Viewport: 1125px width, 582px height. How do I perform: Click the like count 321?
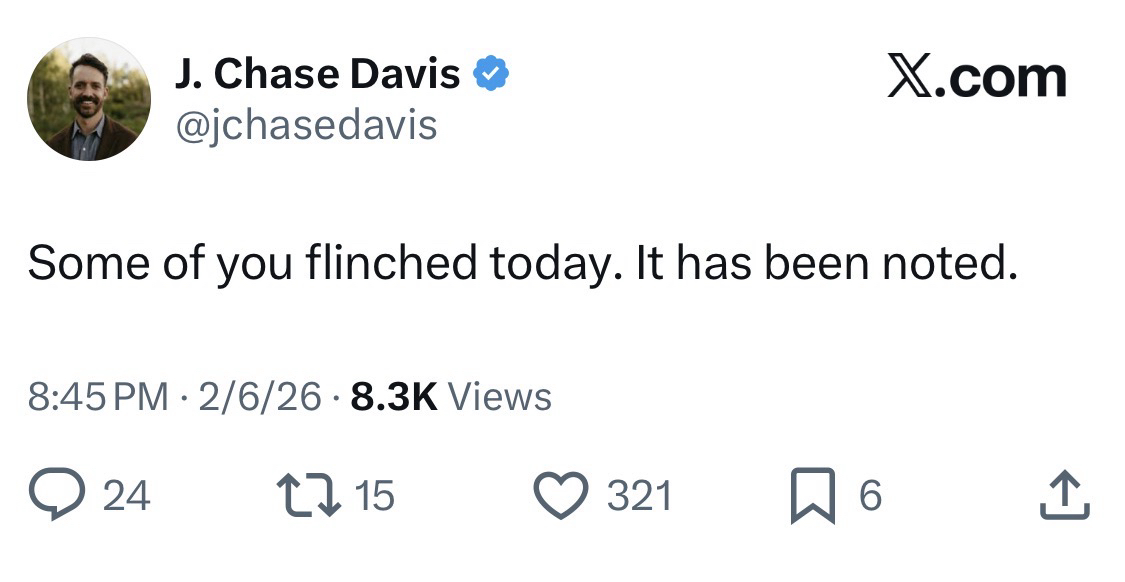(x=640, y=496)
